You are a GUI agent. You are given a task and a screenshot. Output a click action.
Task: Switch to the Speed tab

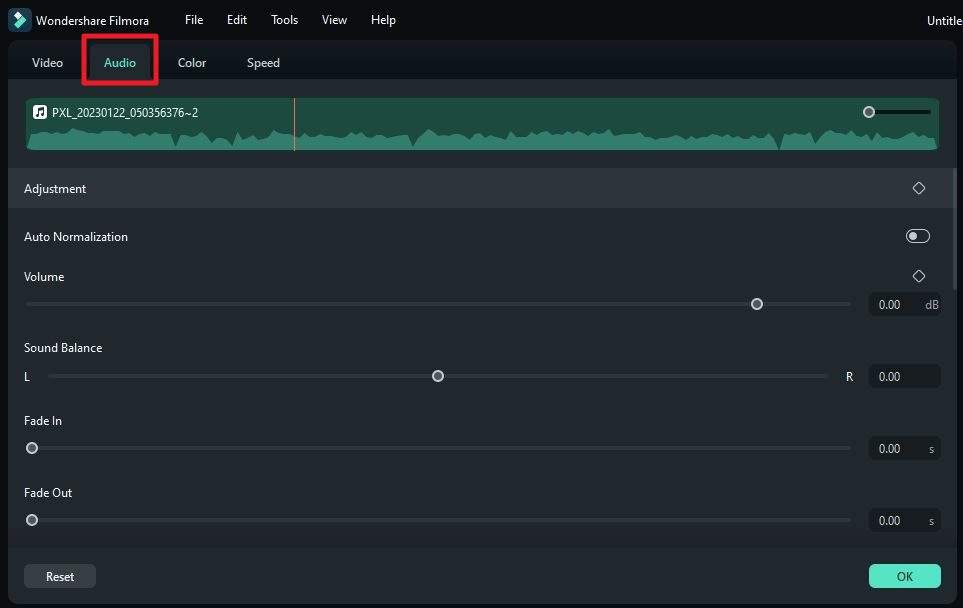(263, 63)
